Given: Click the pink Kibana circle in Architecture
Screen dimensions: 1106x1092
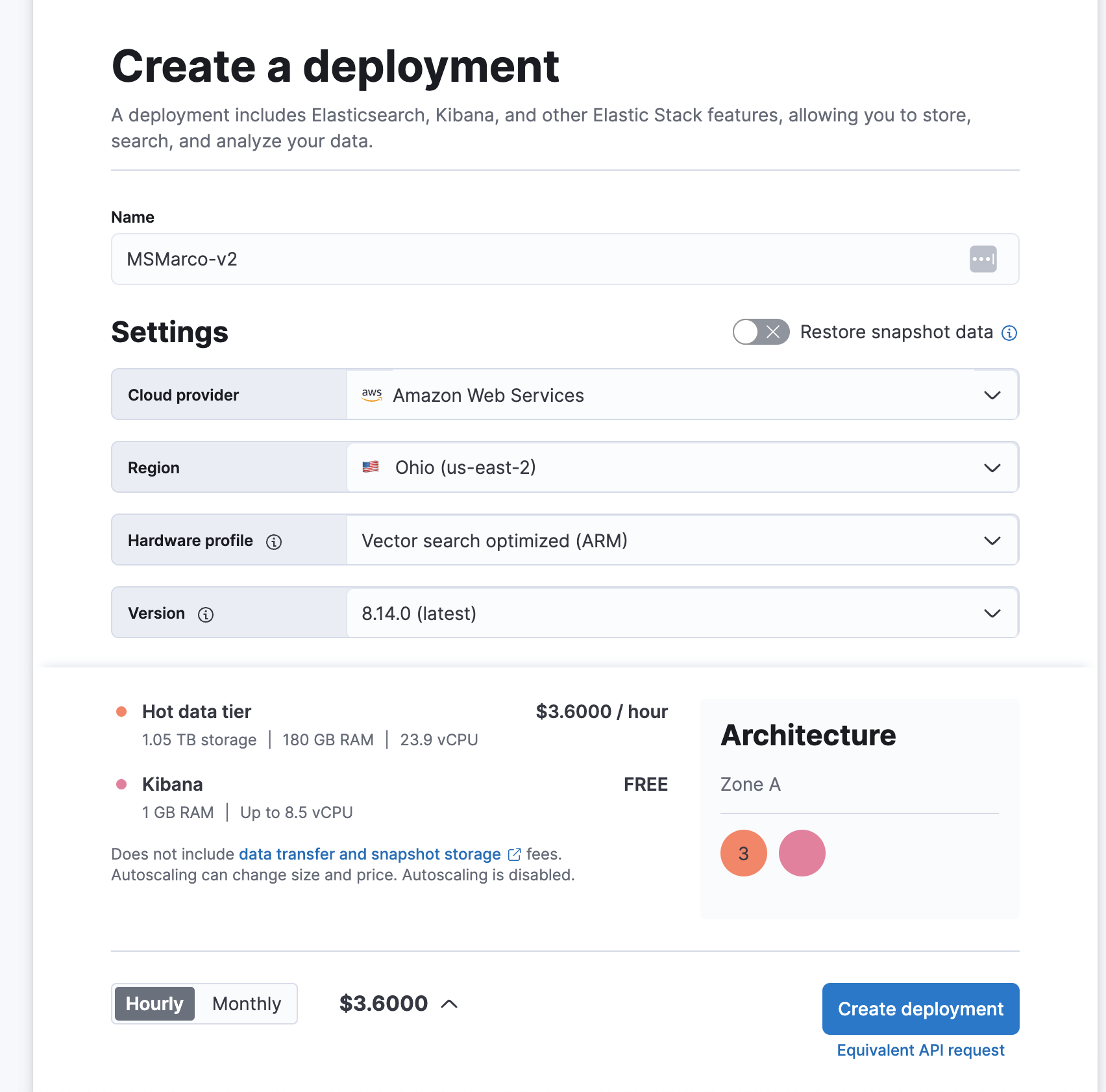Looking at the screenshot, I should click(x=802, y=853).
